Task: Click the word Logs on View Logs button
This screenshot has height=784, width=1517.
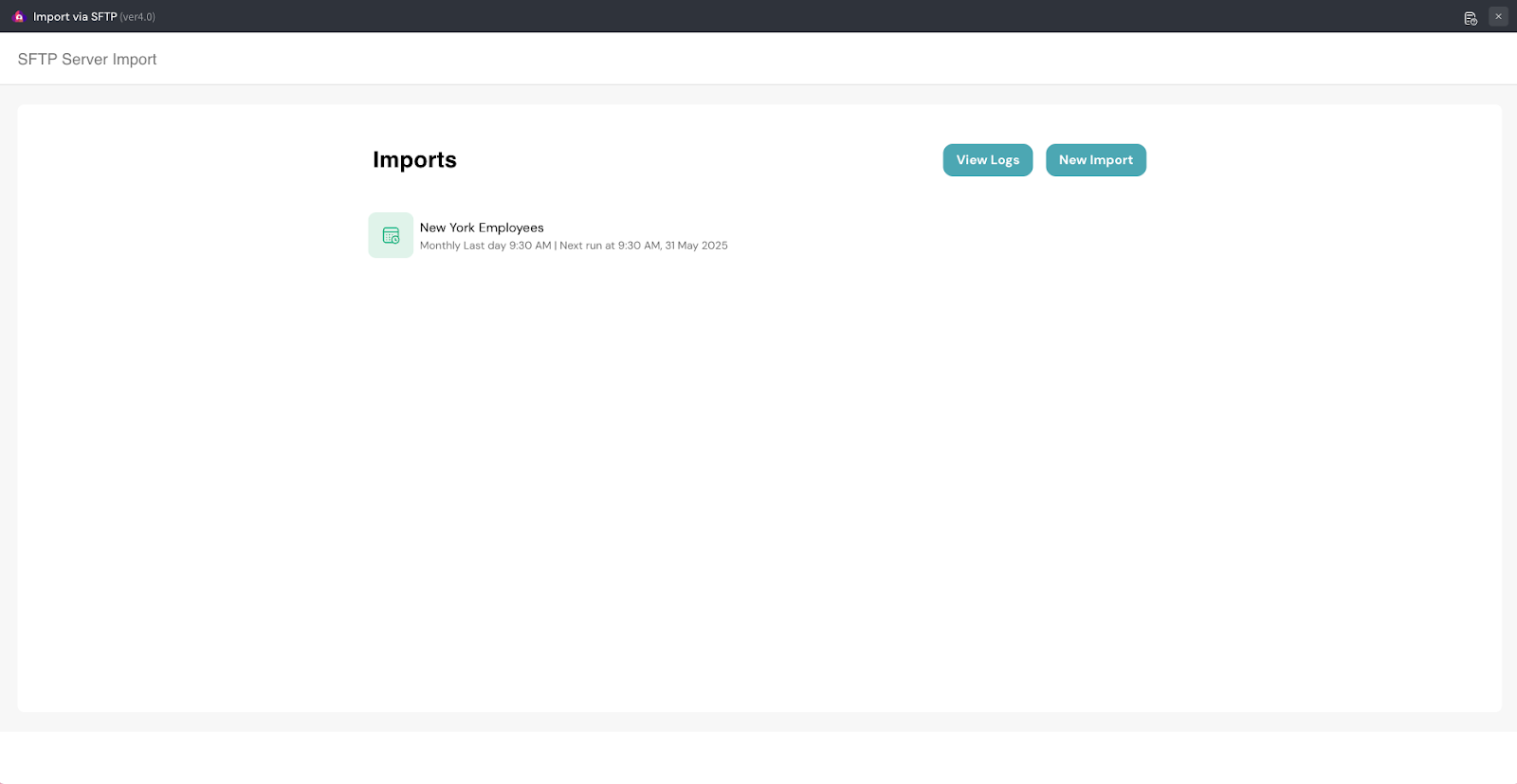Action: 1005,160
